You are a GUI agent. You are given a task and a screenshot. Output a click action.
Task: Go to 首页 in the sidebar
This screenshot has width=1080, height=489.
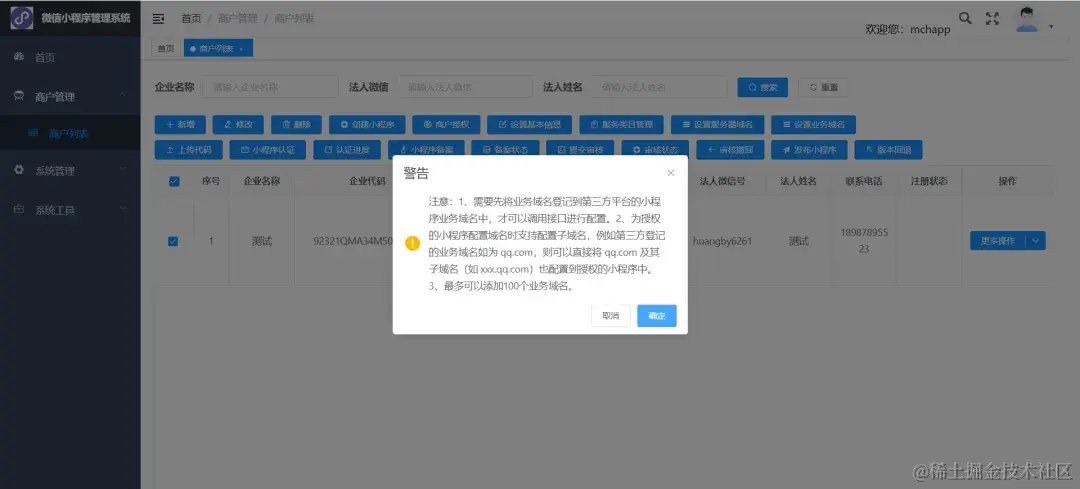[70, 58]
